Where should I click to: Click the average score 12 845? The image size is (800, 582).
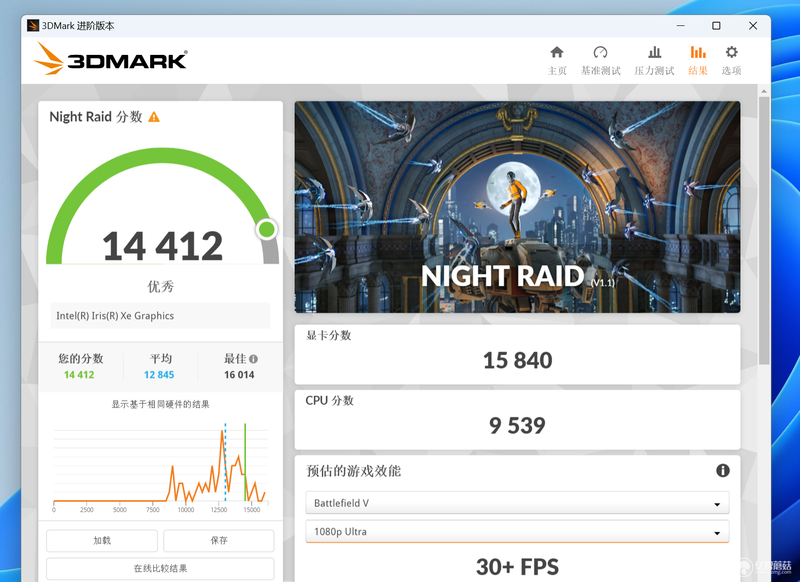click(x=159, y=375)
